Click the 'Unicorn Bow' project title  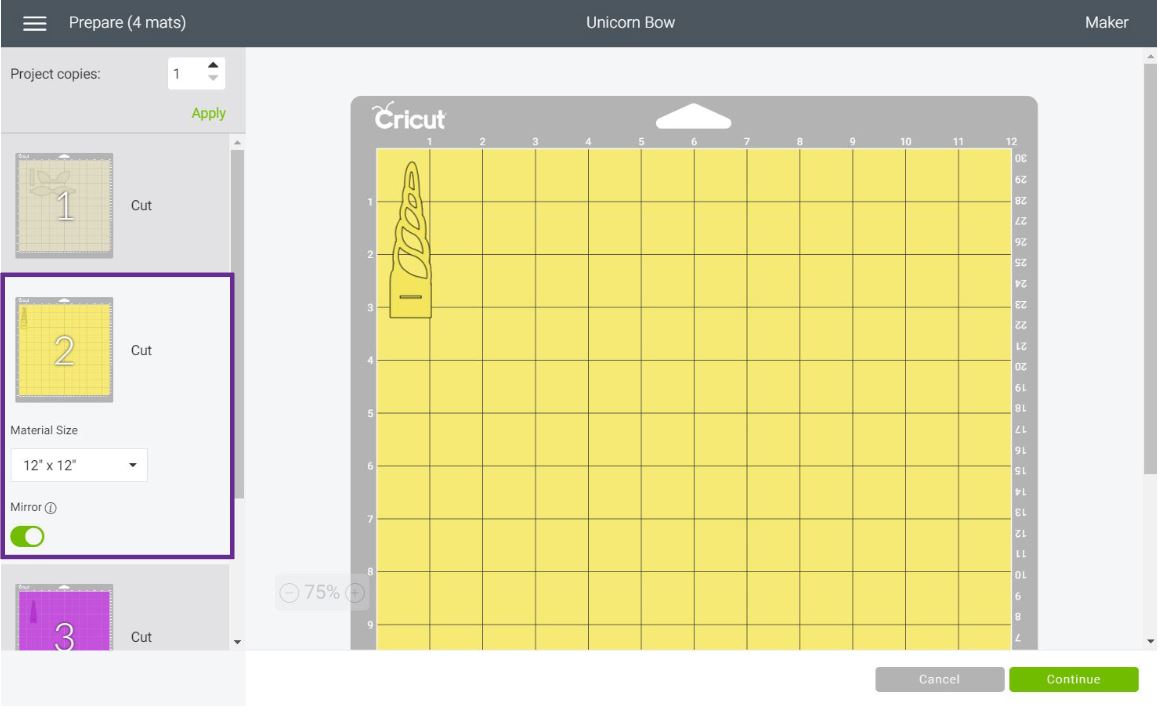click(x=631, y=23)
